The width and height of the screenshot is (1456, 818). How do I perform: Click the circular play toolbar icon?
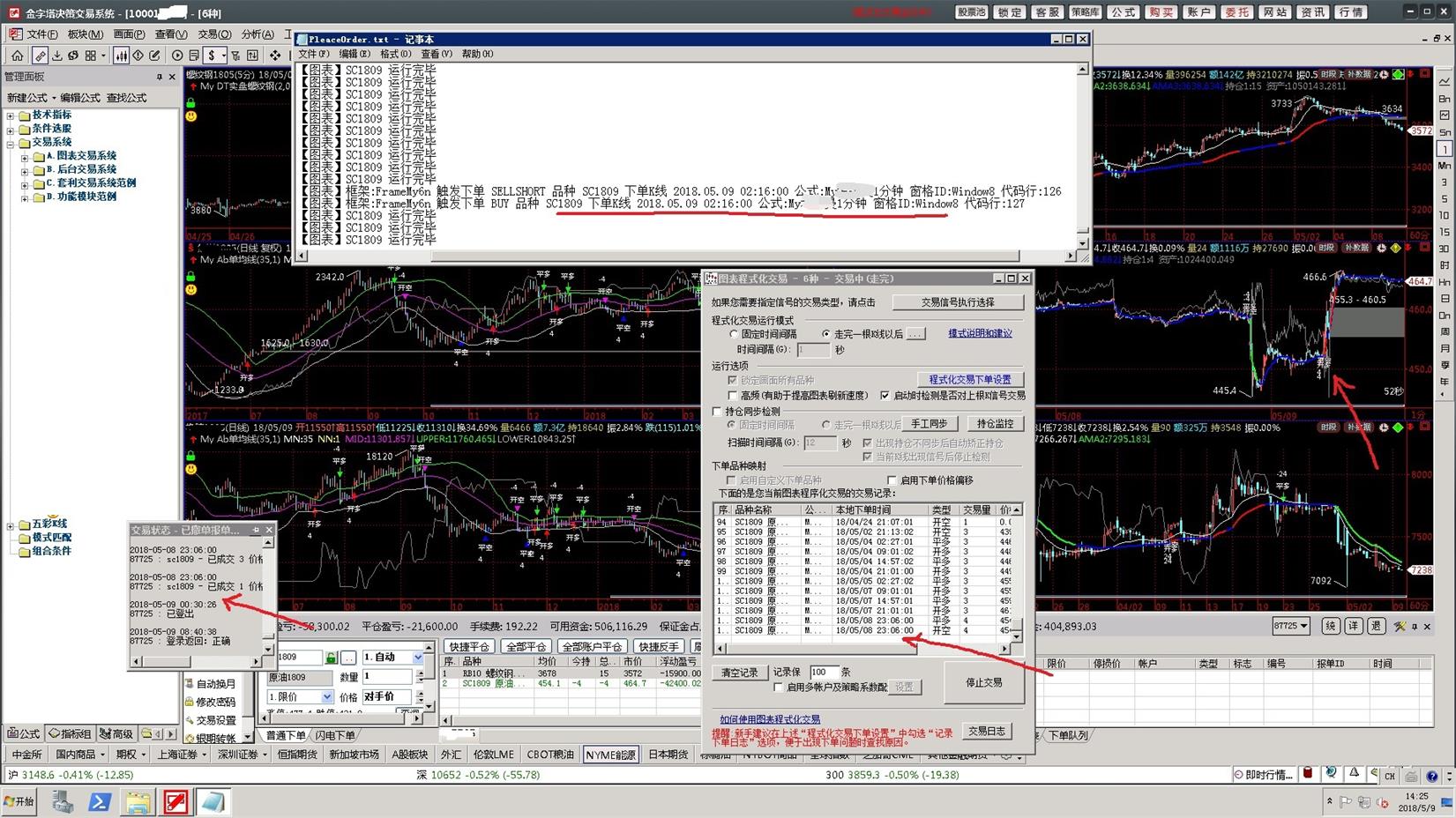(x=177, y=56)
